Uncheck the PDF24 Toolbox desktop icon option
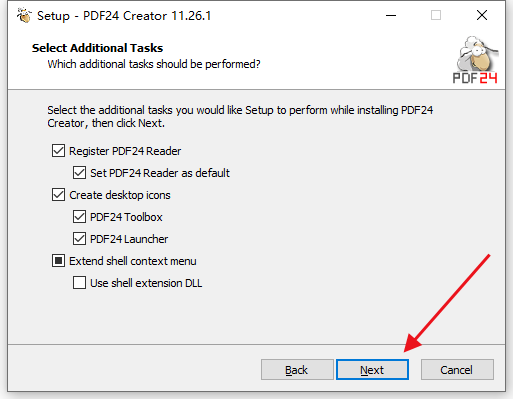This screenshot has height=399, width=513. tap(79, 217)
